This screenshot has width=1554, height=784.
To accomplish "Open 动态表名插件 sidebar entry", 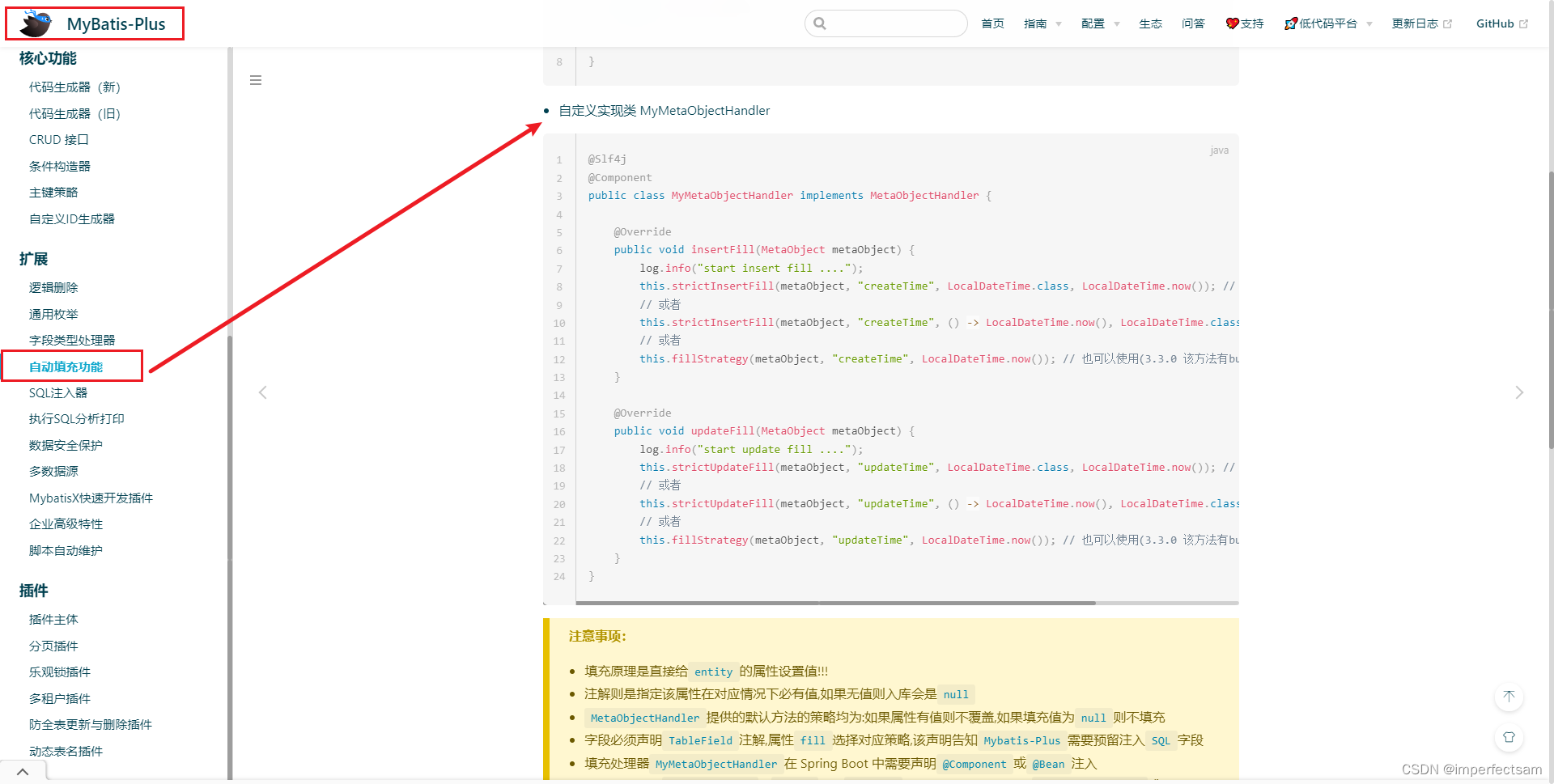I will tap(66, 752).
